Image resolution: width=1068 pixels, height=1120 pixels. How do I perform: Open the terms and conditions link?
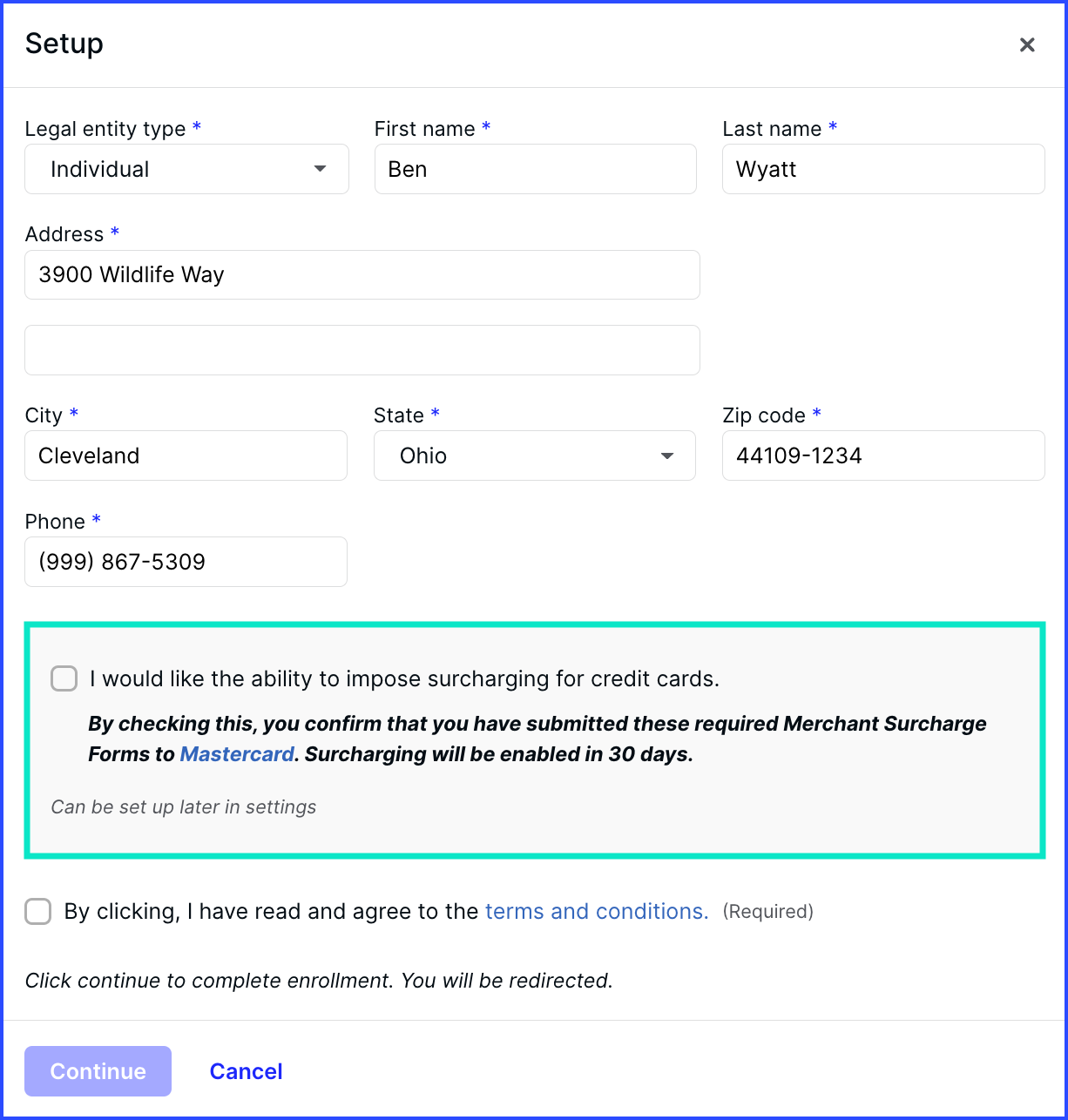(596, 911)
